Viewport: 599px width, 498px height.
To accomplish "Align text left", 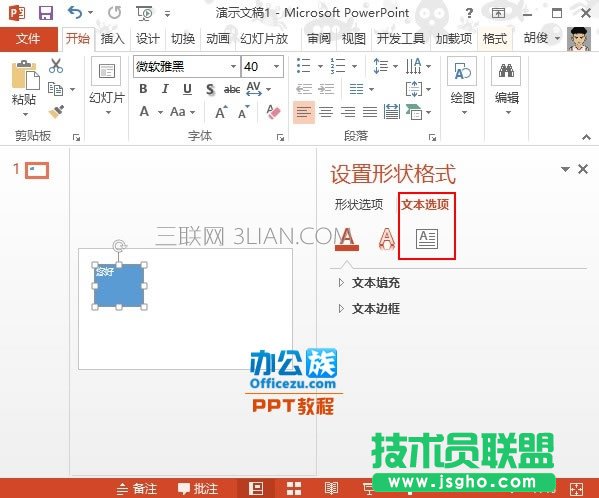I will 304,112.
